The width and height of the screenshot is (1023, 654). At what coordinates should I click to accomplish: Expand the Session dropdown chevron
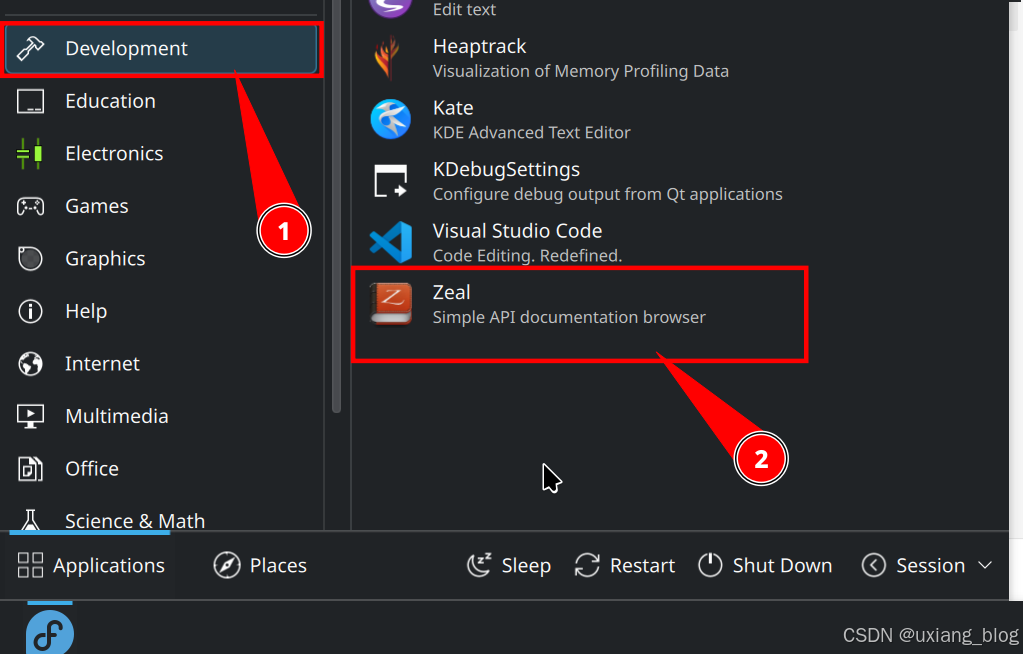[x=985, y=565]
